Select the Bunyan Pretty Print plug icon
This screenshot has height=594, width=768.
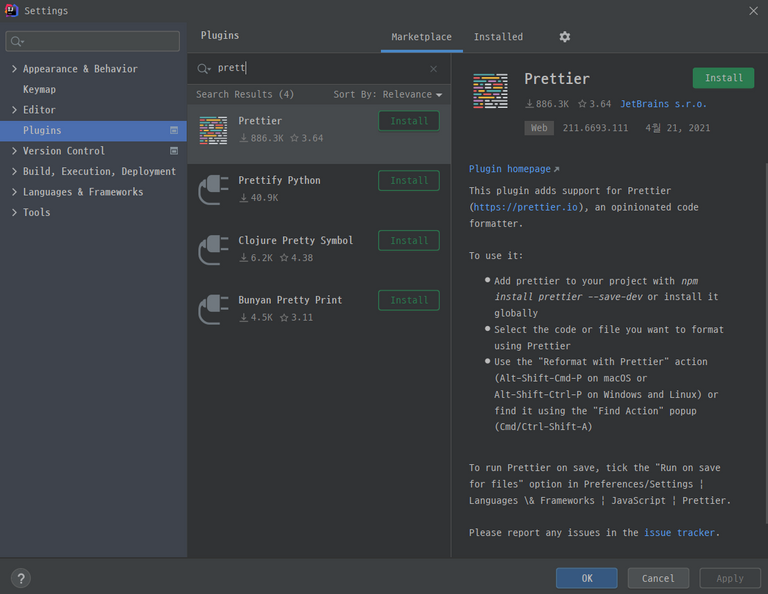pyautogui.click(x=214, y=309)
